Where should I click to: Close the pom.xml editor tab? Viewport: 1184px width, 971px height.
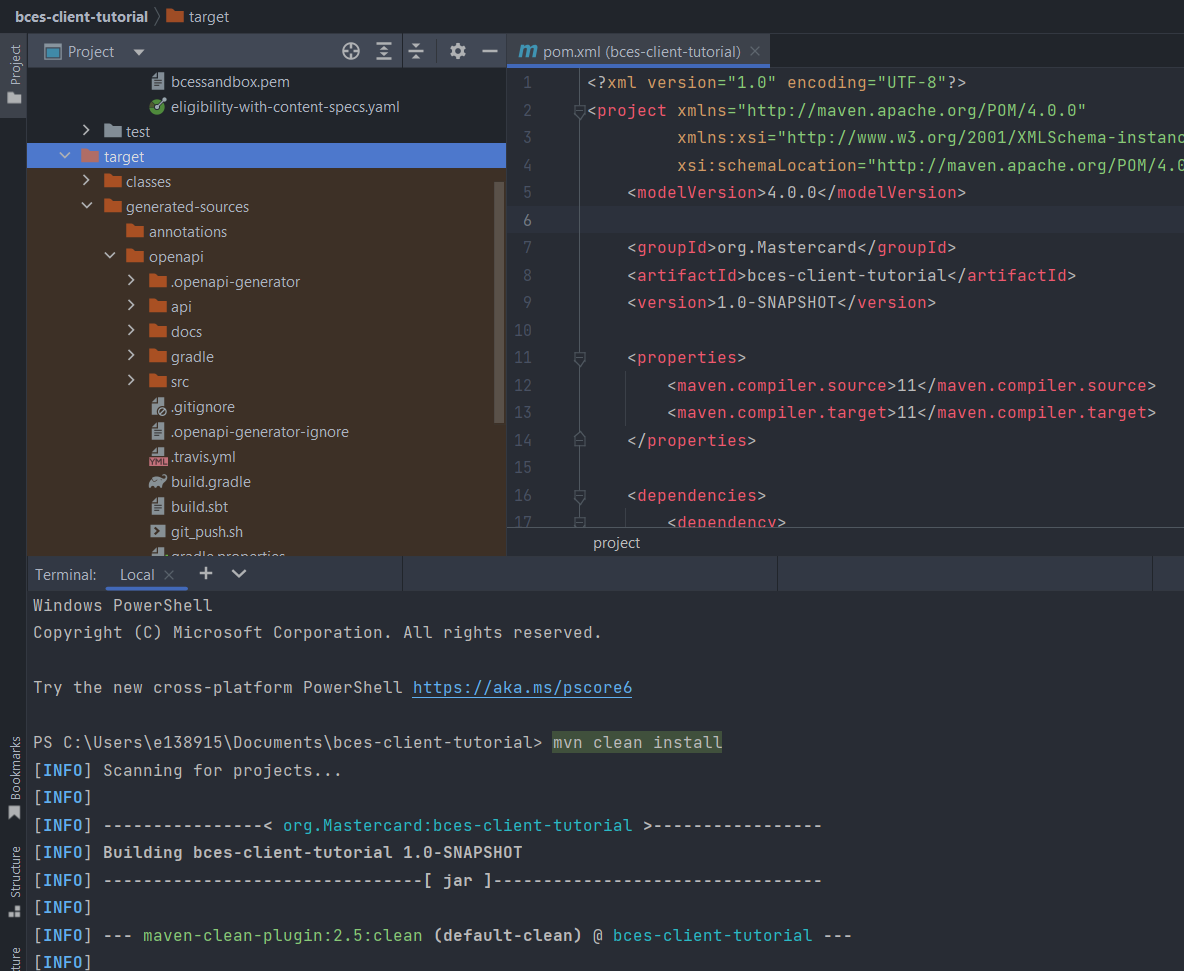755,51
